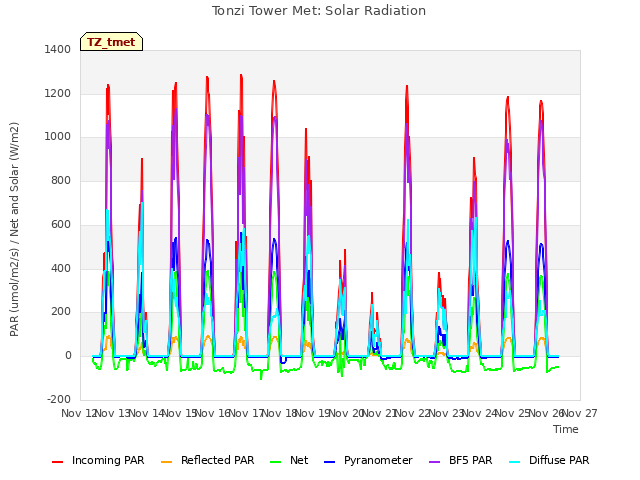Click the chart title 'Tonzi Tower Met: Solar Radiation'

[x=319, y=11]
